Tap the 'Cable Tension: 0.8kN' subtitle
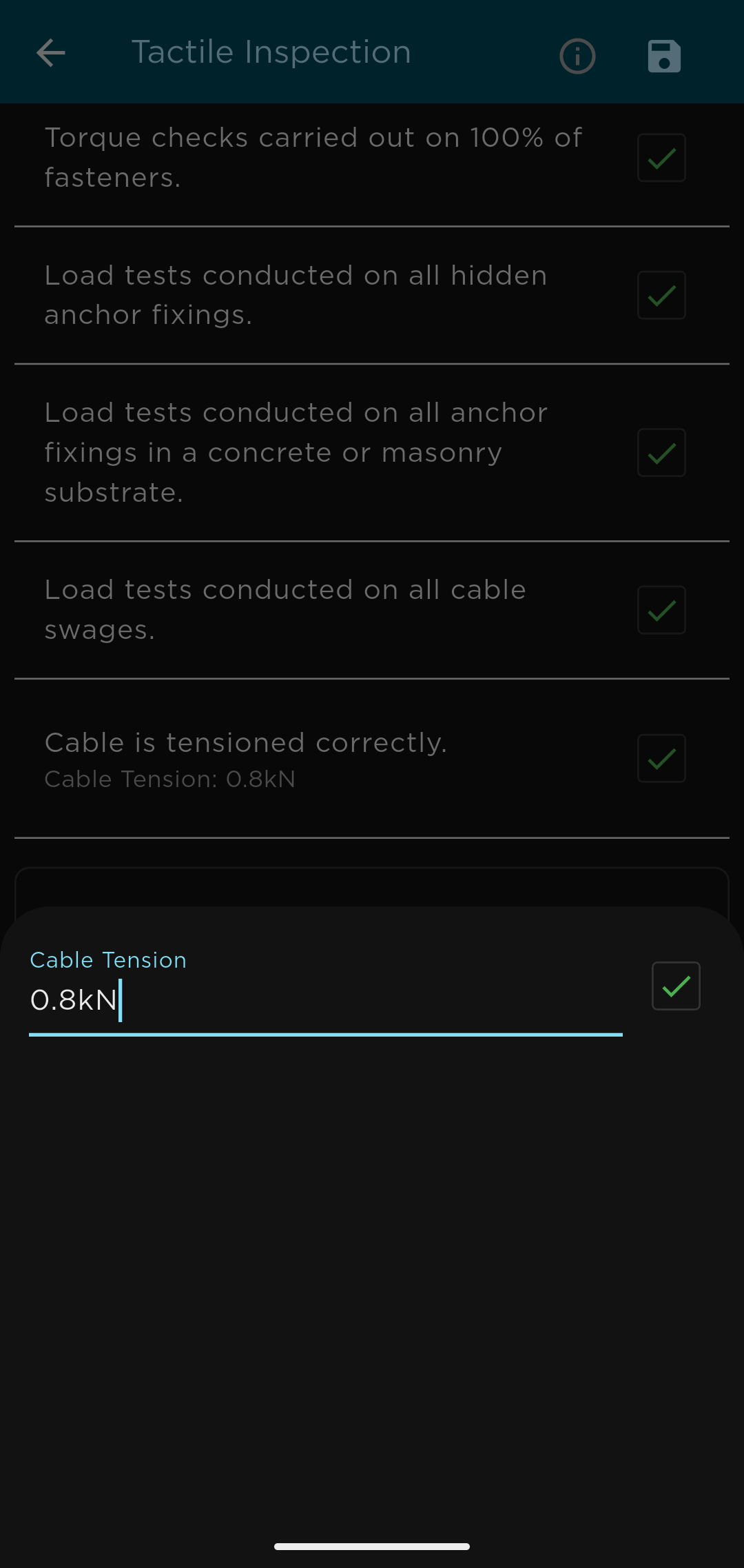This screenshot has width=744, height=1568. (x=170, y=780)
